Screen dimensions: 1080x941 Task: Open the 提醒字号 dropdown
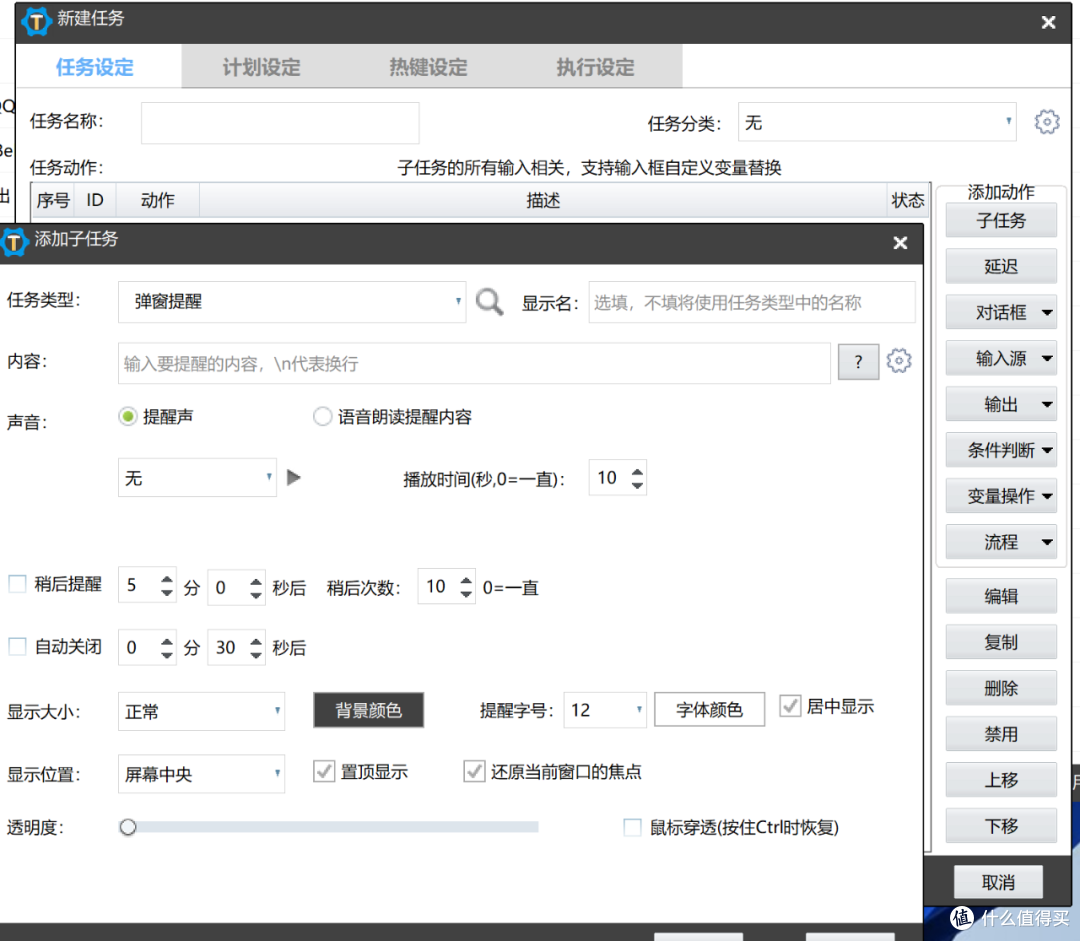point(605,710)
